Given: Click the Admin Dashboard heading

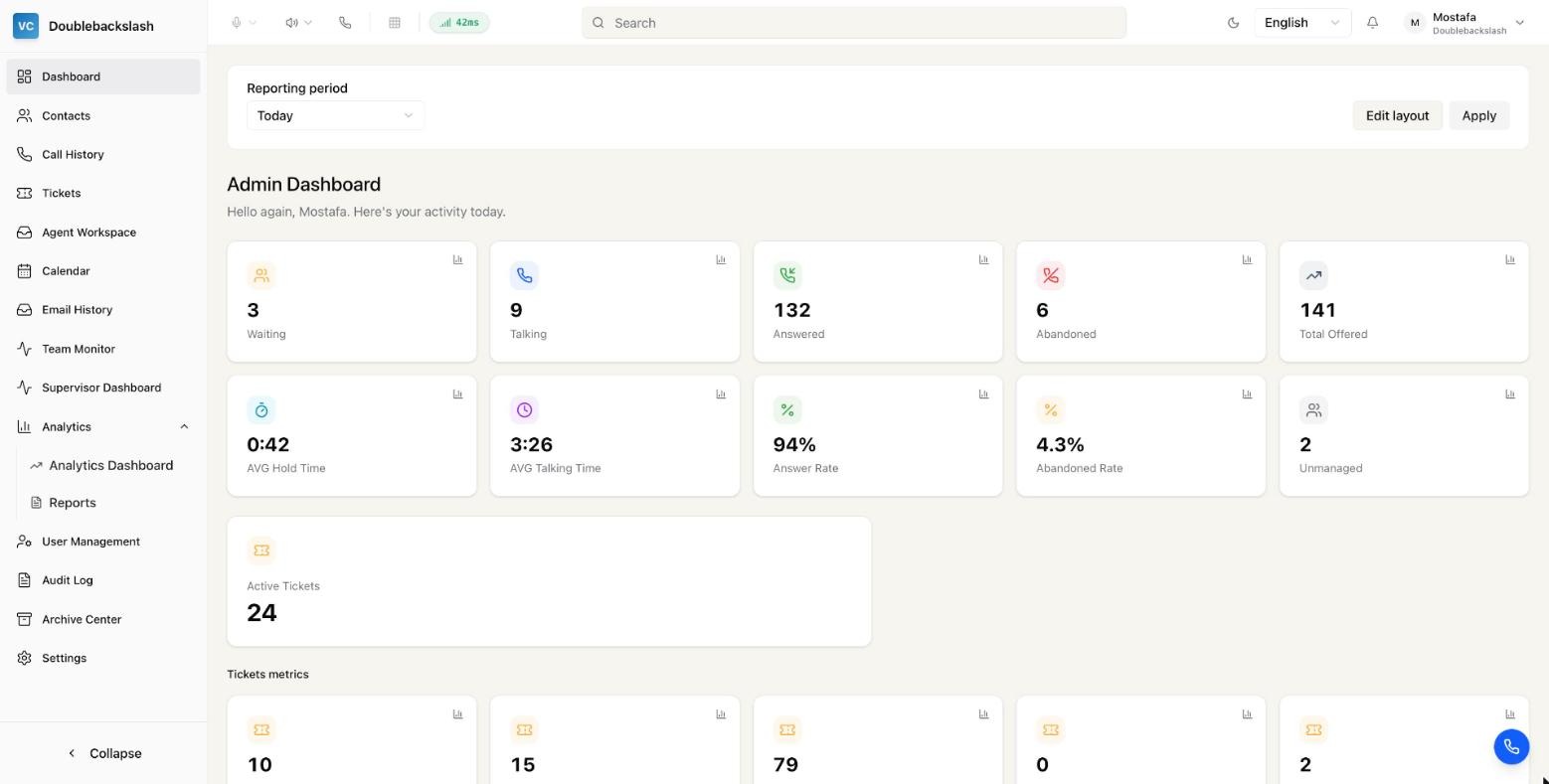Looking at the screenshot, I should pyautogui.click(x=303, y=184).
